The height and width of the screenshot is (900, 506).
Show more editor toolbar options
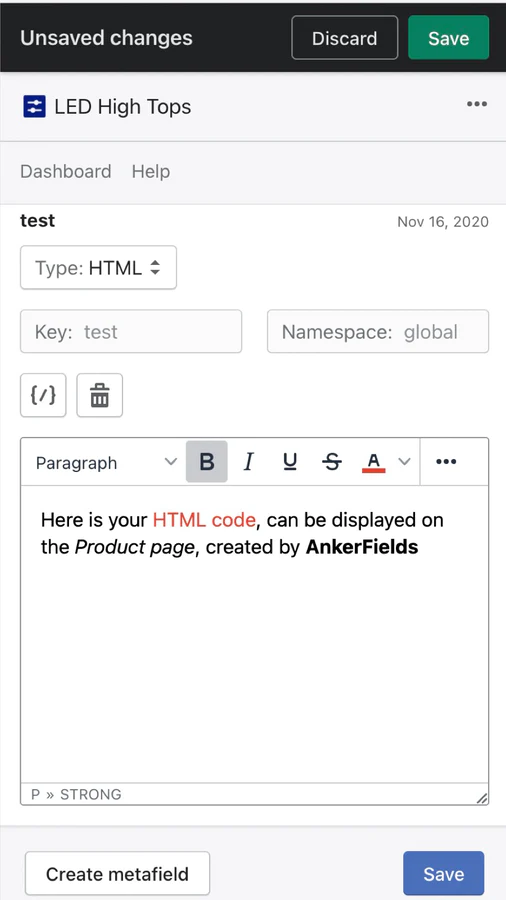click(446, 461)
